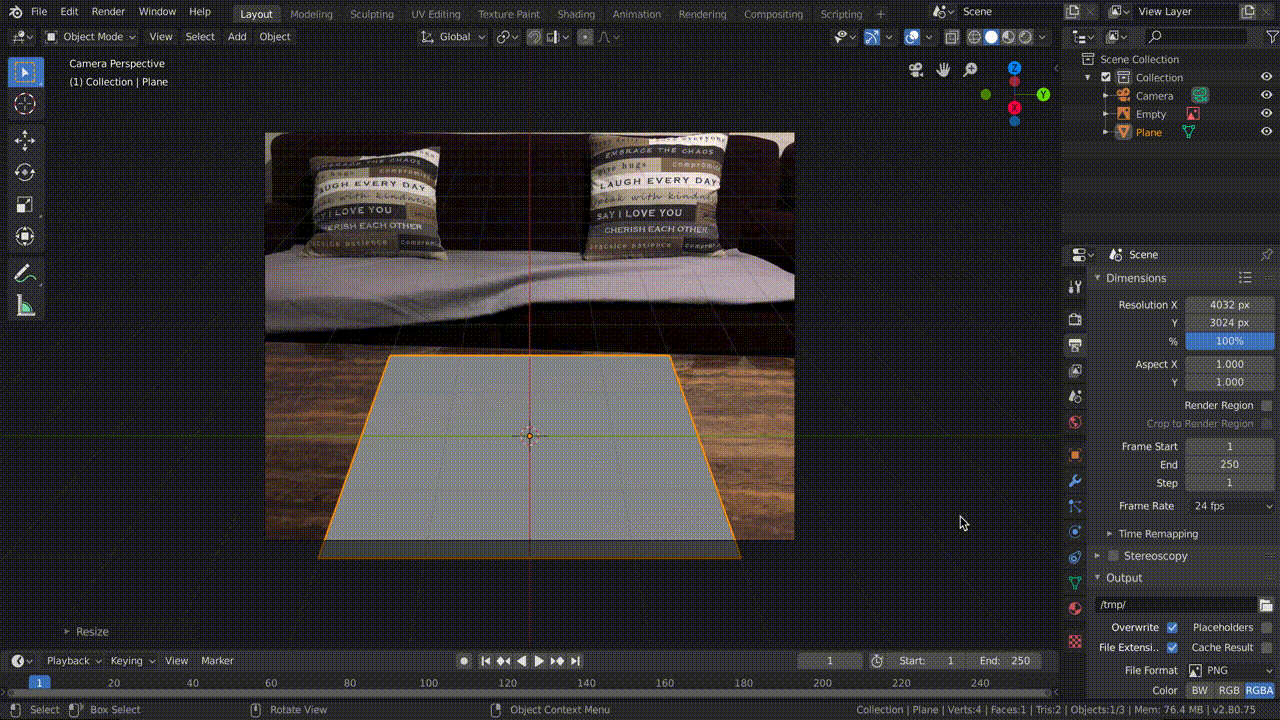Open the Output properties tab icon
Image resolution: width=1280 pixels, height=720 pixels.
[x=1075, y=345]
